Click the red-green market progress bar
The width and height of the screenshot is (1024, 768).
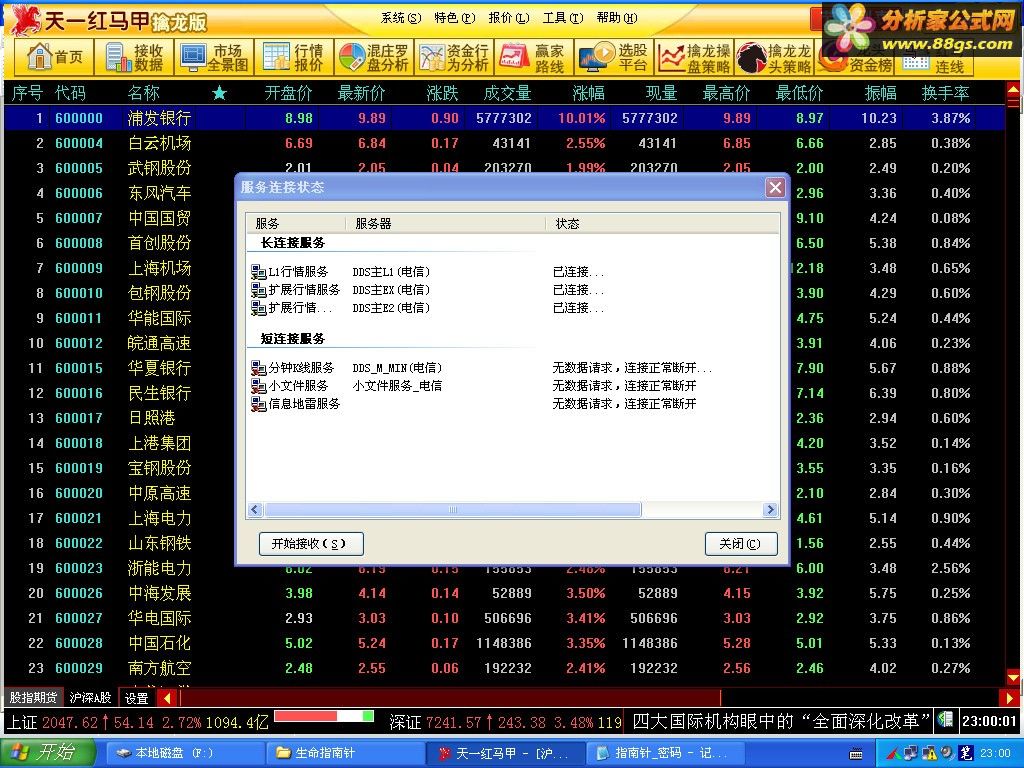pos(324,717)
